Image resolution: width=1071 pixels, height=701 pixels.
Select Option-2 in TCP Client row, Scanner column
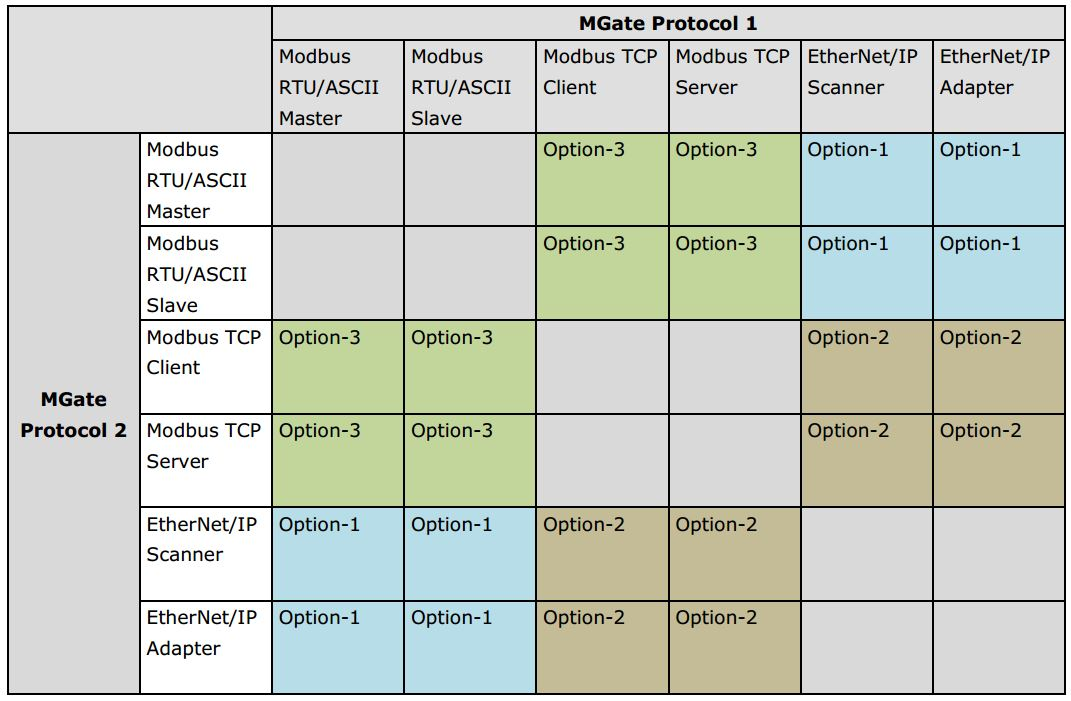[848, 338]
